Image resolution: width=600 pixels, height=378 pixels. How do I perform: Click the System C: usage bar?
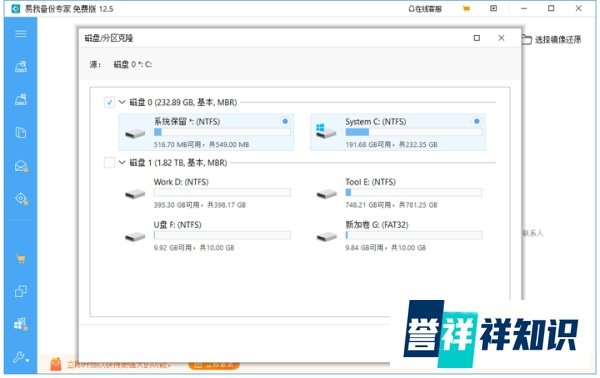[x=414, y=132]
